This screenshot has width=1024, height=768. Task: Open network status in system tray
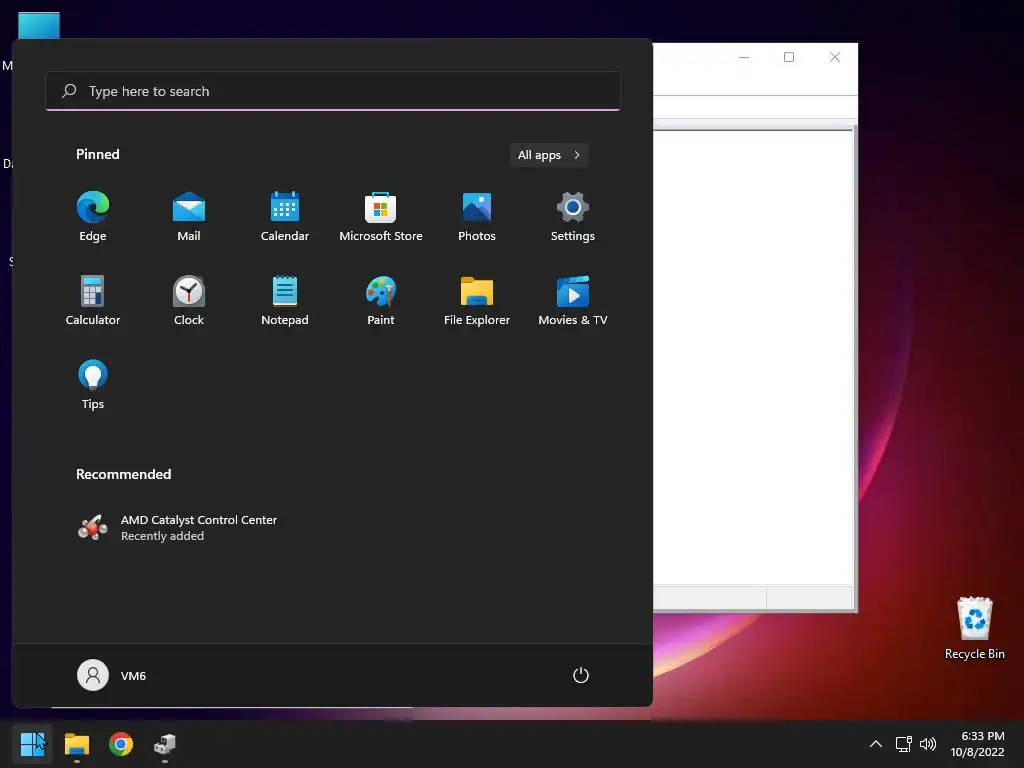903,744
